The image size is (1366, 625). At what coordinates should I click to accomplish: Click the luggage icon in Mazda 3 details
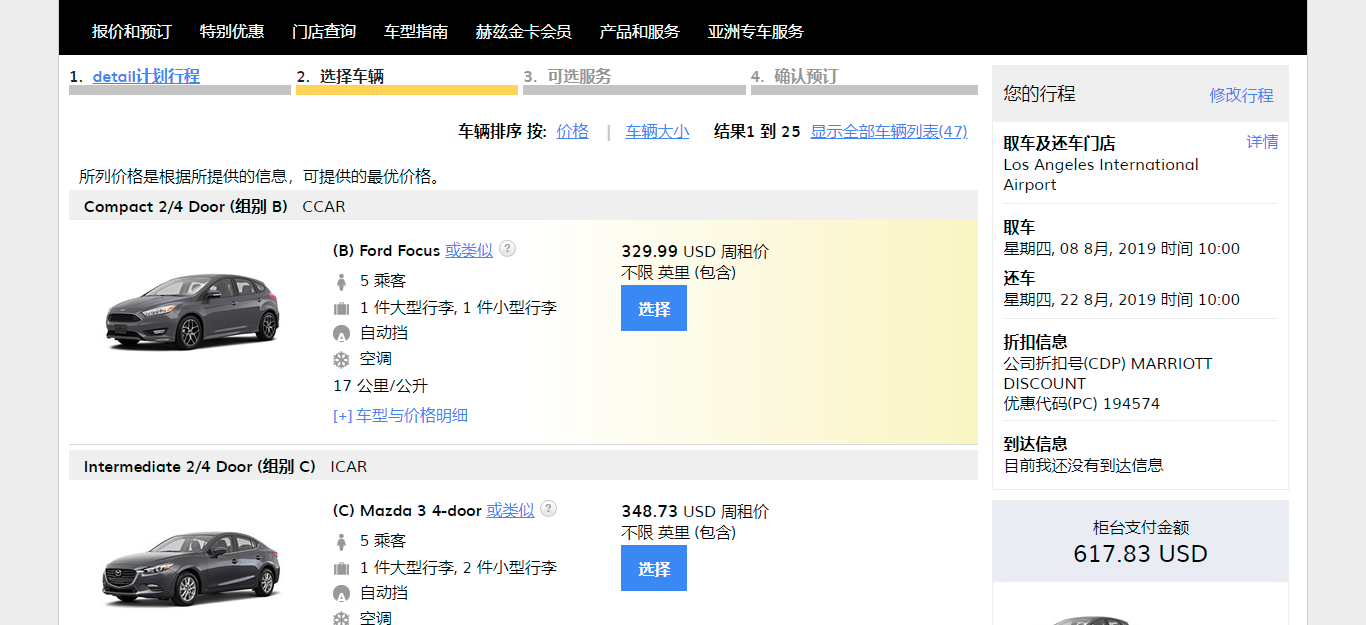(341, 568)
